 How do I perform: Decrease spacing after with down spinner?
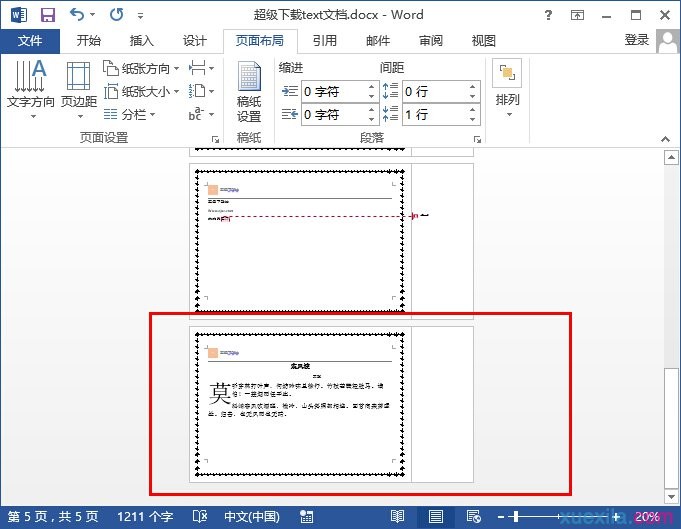pyautogui.click(x=473, y=119)
